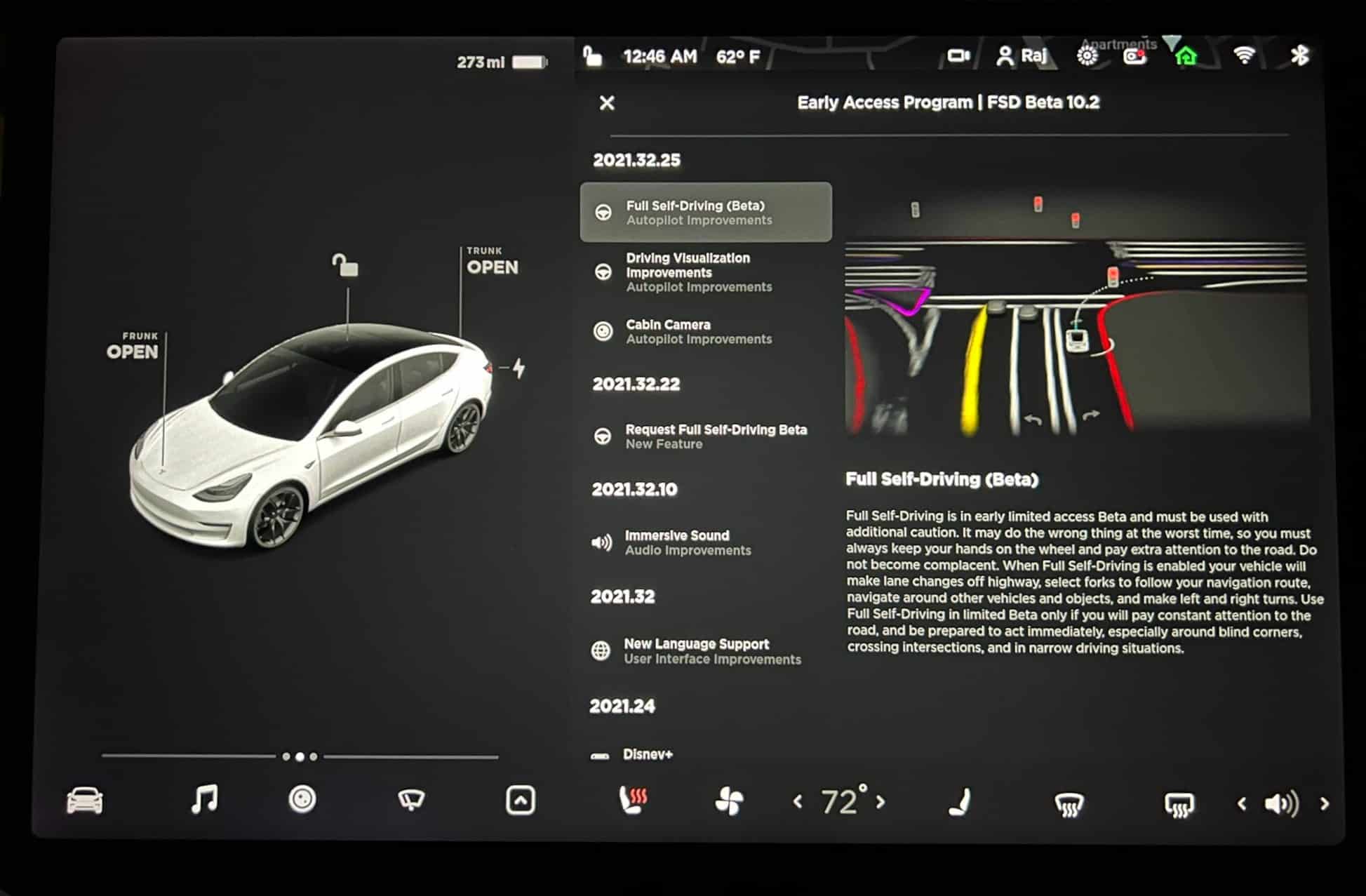The image size is (1366, 896).
Task: Tap the windshield wiper icon
Action: (411, 800)
